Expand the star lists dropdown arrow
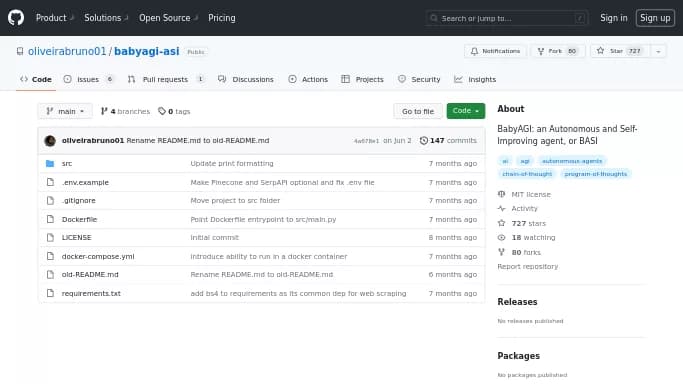 coord(658,51)
